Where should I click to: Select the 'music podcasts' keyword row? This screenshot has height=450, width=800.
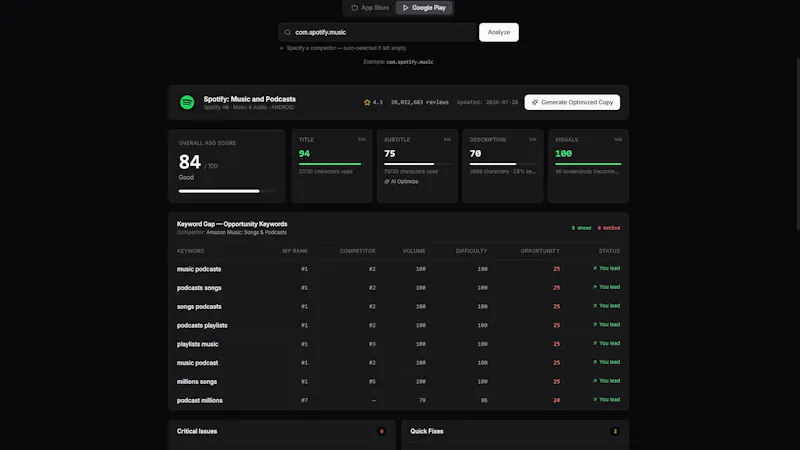pyautogui.click(x=398, y=269)
